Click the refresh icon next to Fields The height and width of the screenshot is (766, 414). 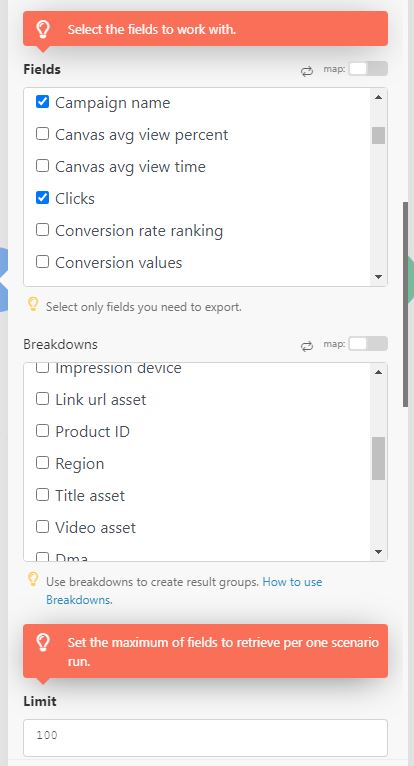pyautogui.click(x=306, y=71)
